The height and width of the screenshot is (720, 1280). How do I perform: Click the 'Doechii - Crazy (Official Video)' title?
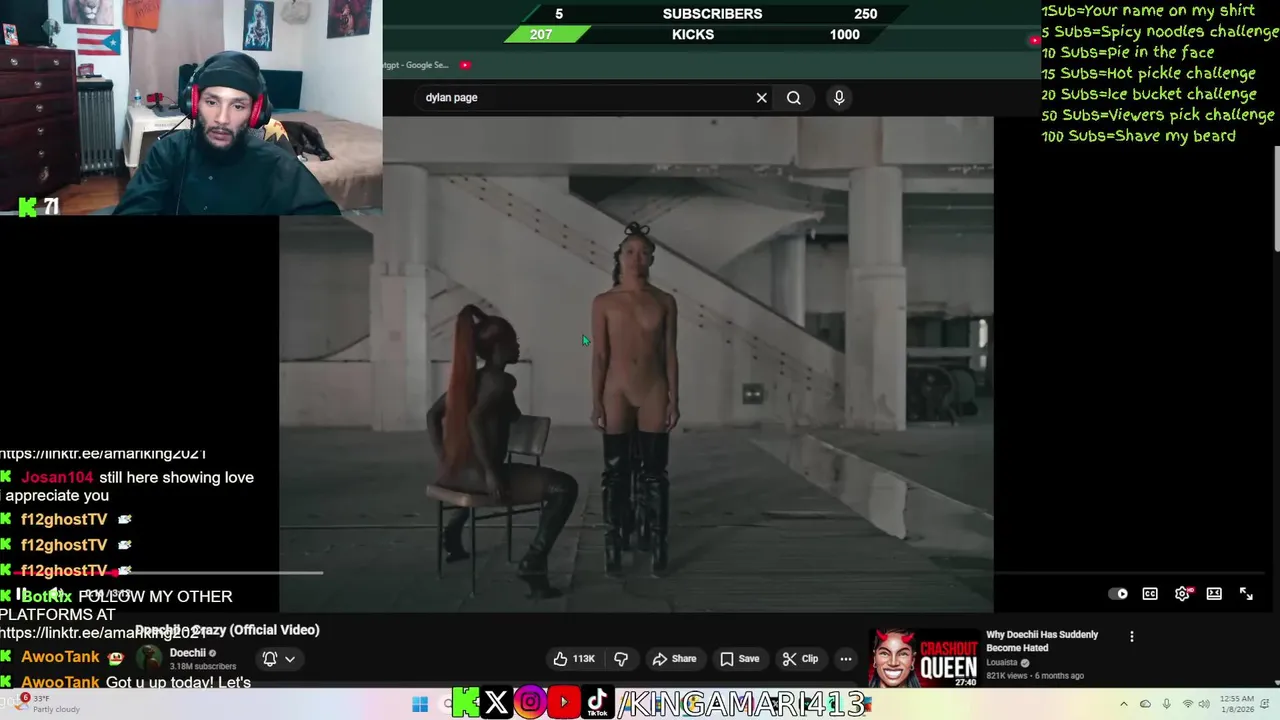click(227, 630)
